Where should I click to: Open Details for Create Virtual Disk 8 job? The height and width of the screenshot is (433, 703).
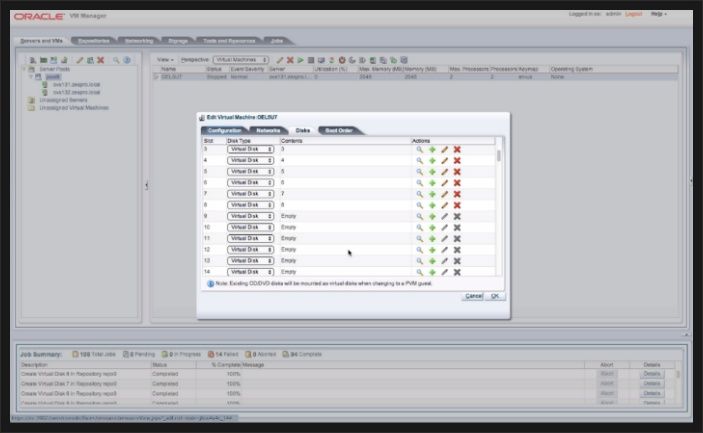point(652,374)
